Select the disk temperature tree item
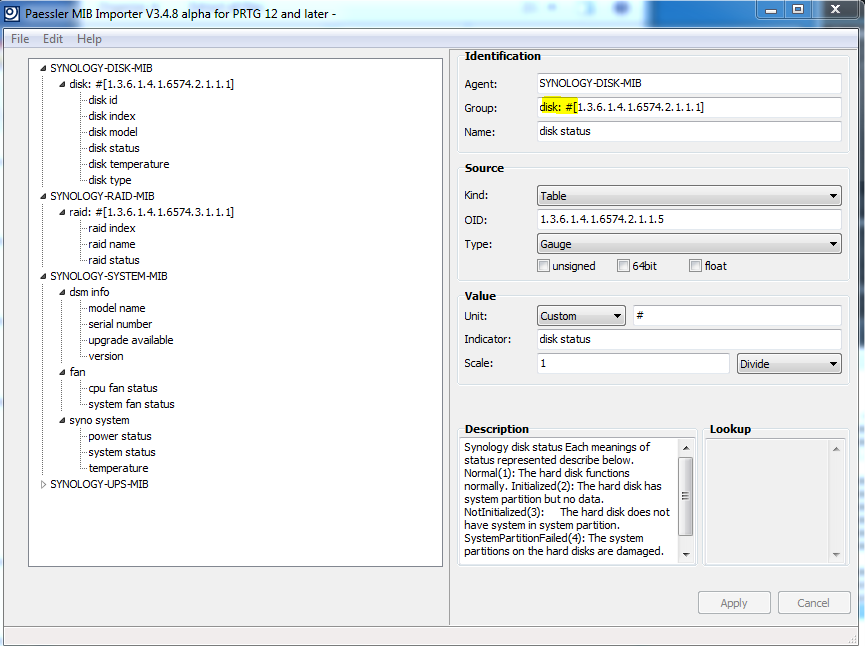The width and height of the screenshot is (865, 646). tap(129, 164)
